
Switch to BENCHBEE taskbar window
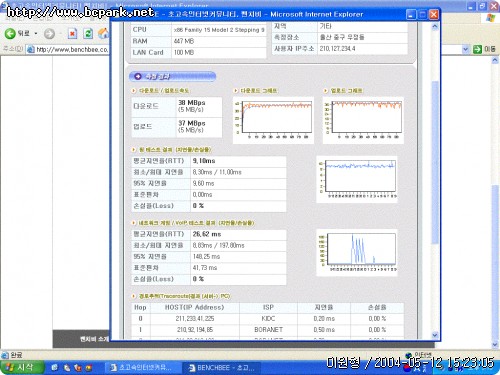tap(221, 368)
